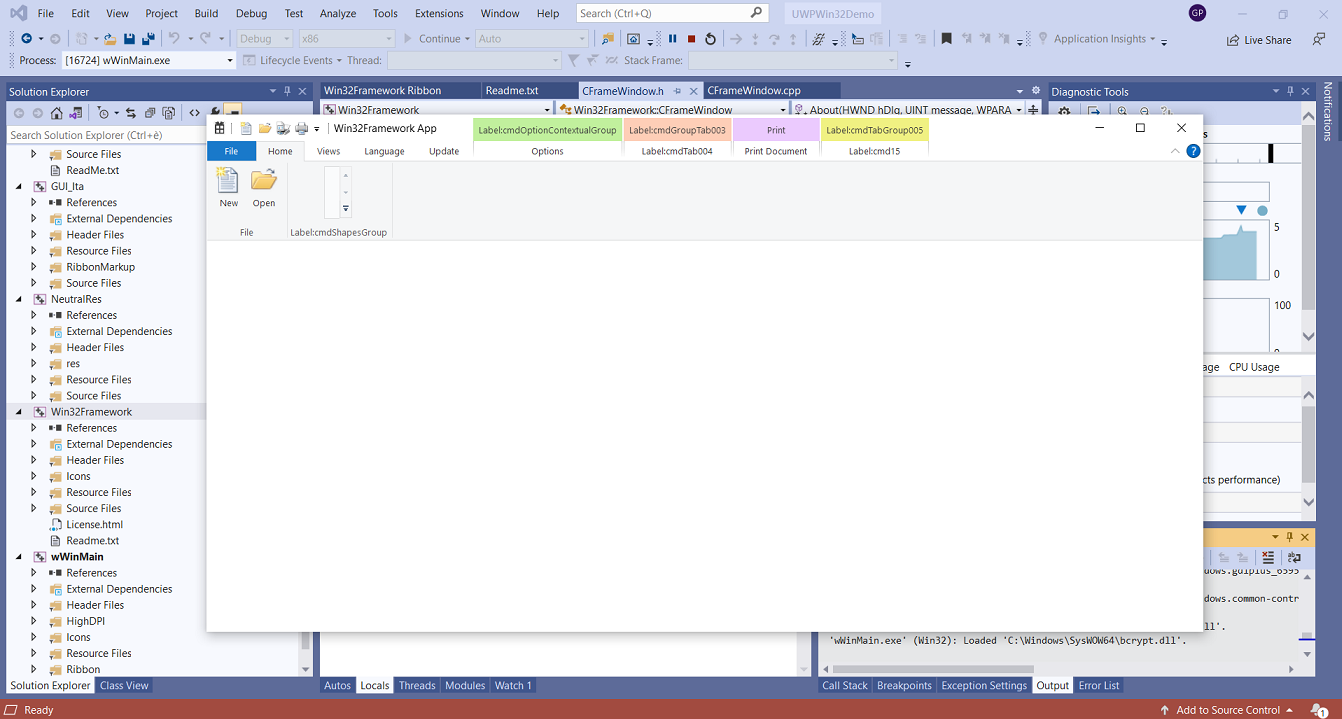
Task: Open the Win32Framework scope combo box in editor
Action: point(437,110)
